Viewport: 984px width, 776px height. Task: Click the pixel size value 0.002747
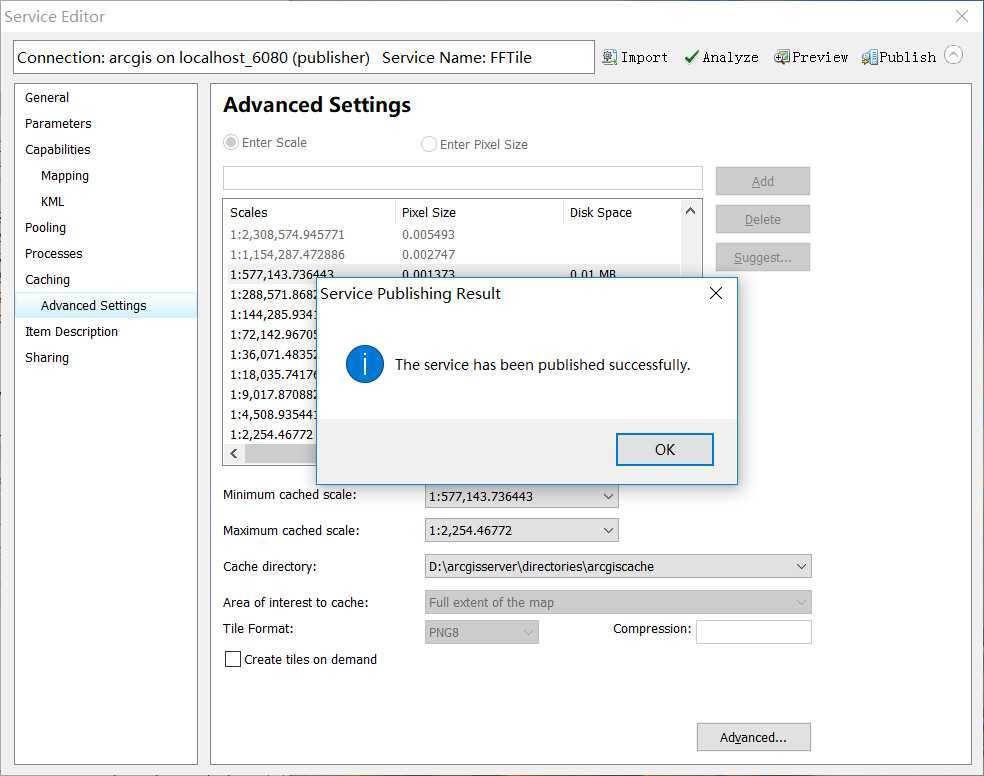(x=429, y=255)
